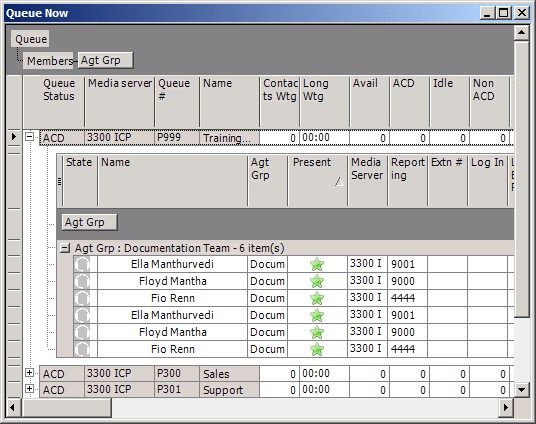Collapse the Training queue P999 row
Screen dimensions: 536x424
point(30,137)
